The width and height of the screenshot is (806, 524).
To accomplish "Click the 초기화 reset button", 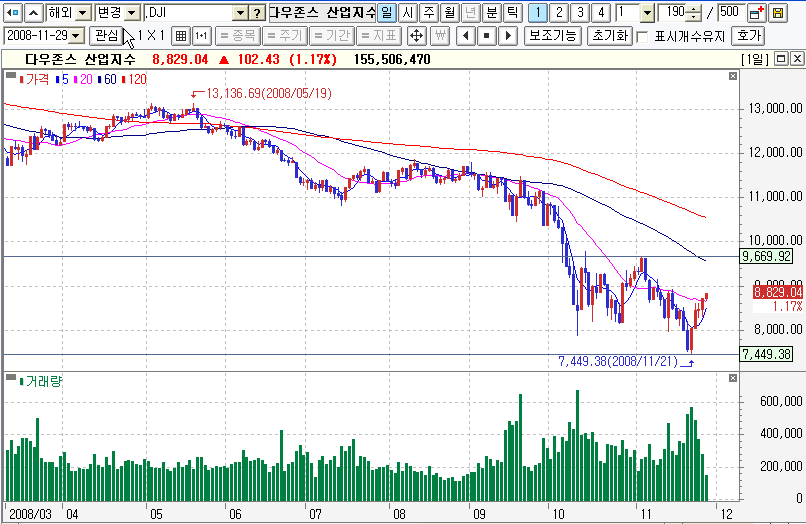I will (x=608, y=36).
